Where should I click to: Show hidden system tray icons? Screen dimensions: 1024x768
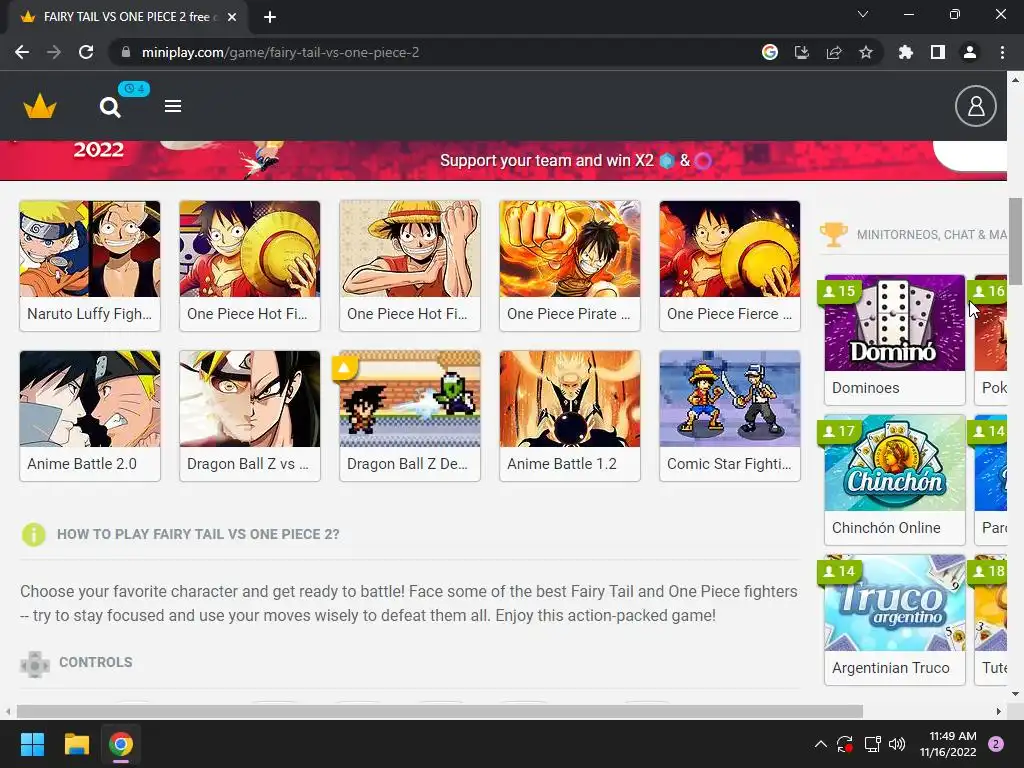tap(821, 744)
